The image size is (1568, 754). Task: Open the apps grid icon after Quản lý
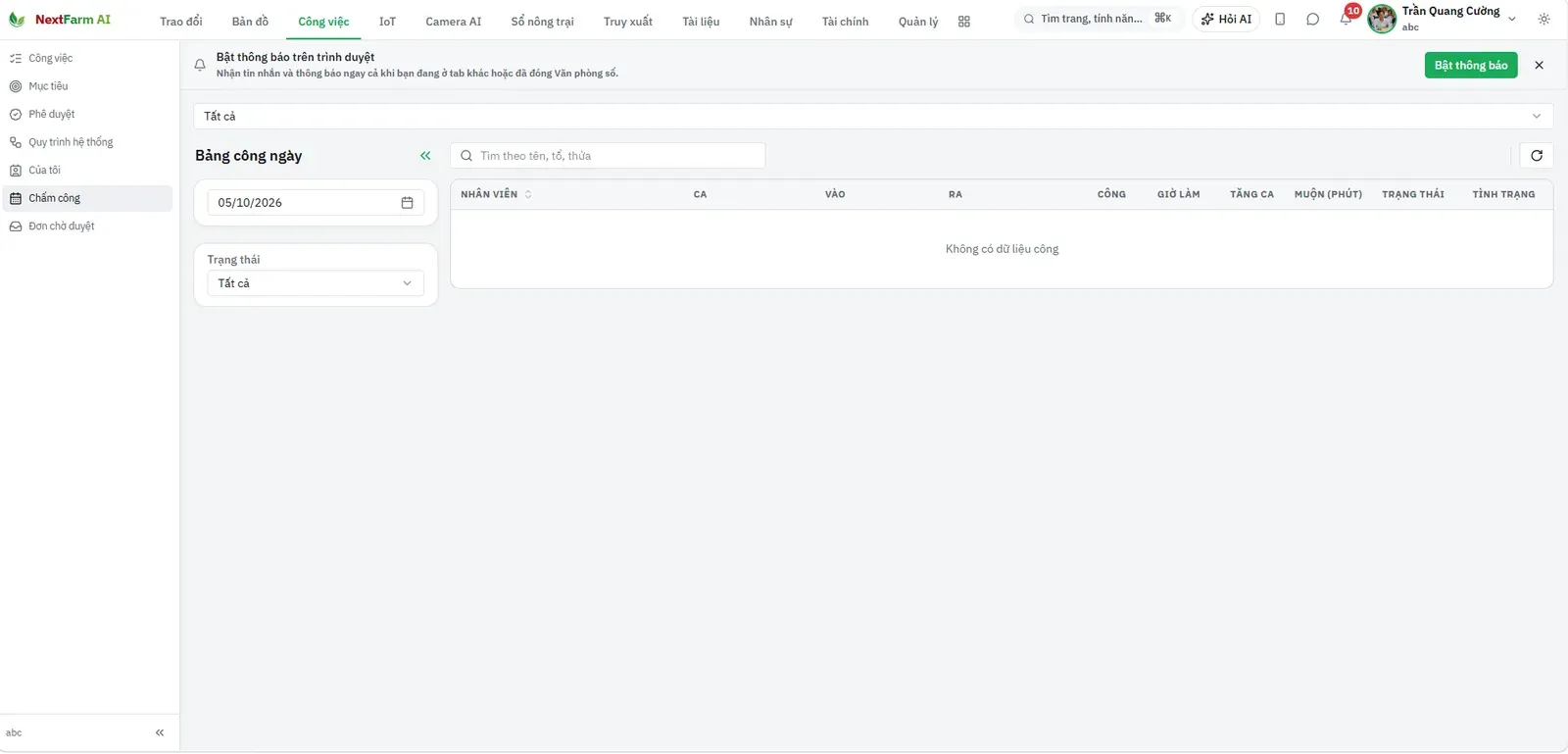[964, 22]
